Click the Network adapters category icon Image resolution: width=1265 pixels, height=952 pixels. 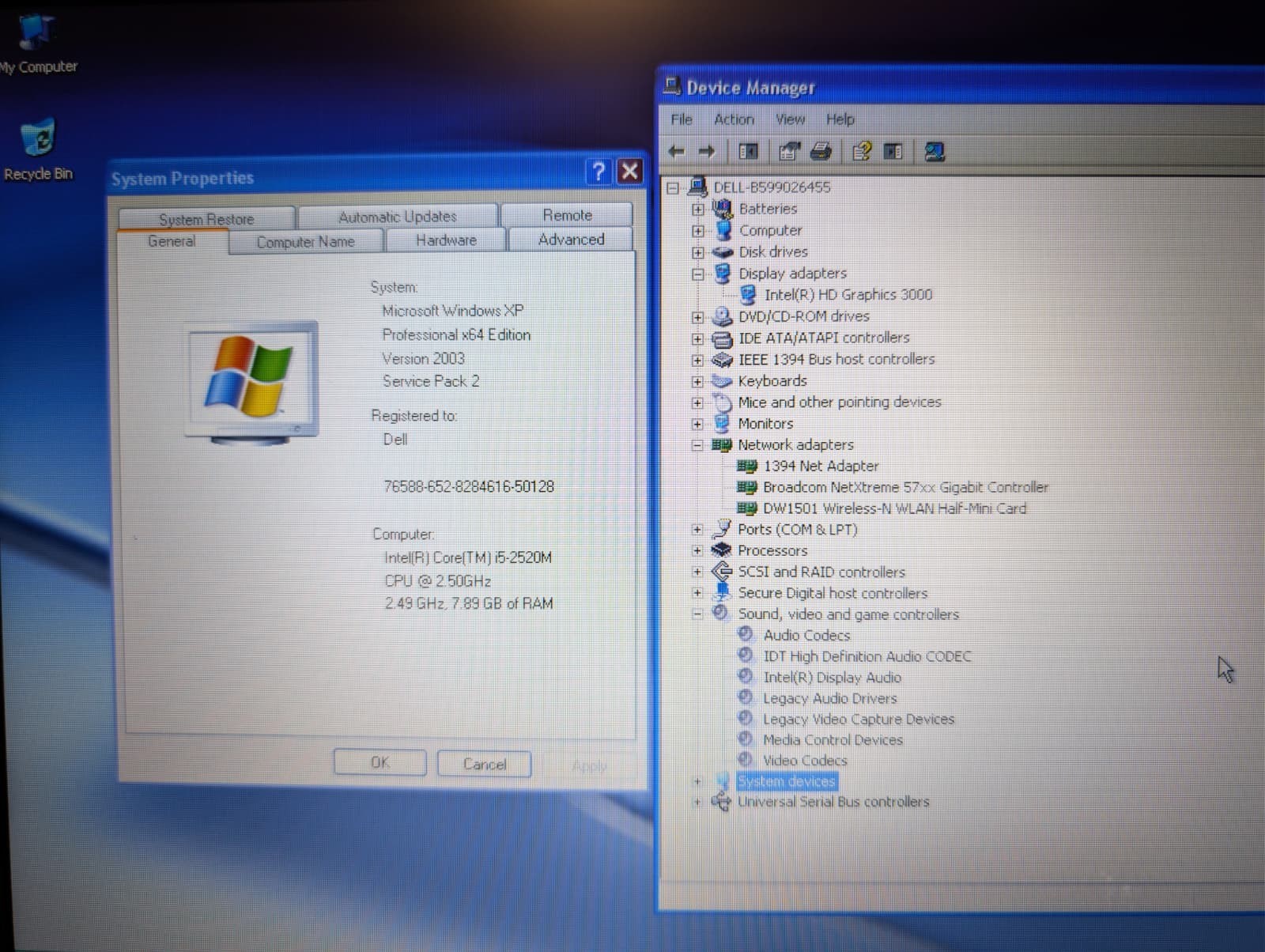(x=721, y=445)
